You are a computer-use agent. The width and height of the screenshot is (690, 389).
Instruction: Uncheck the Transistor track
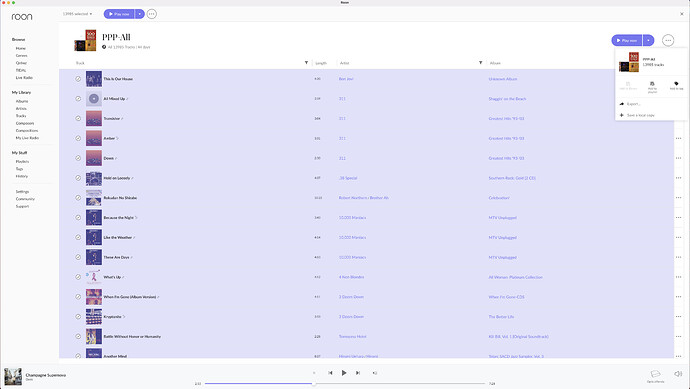coord(78,118)
